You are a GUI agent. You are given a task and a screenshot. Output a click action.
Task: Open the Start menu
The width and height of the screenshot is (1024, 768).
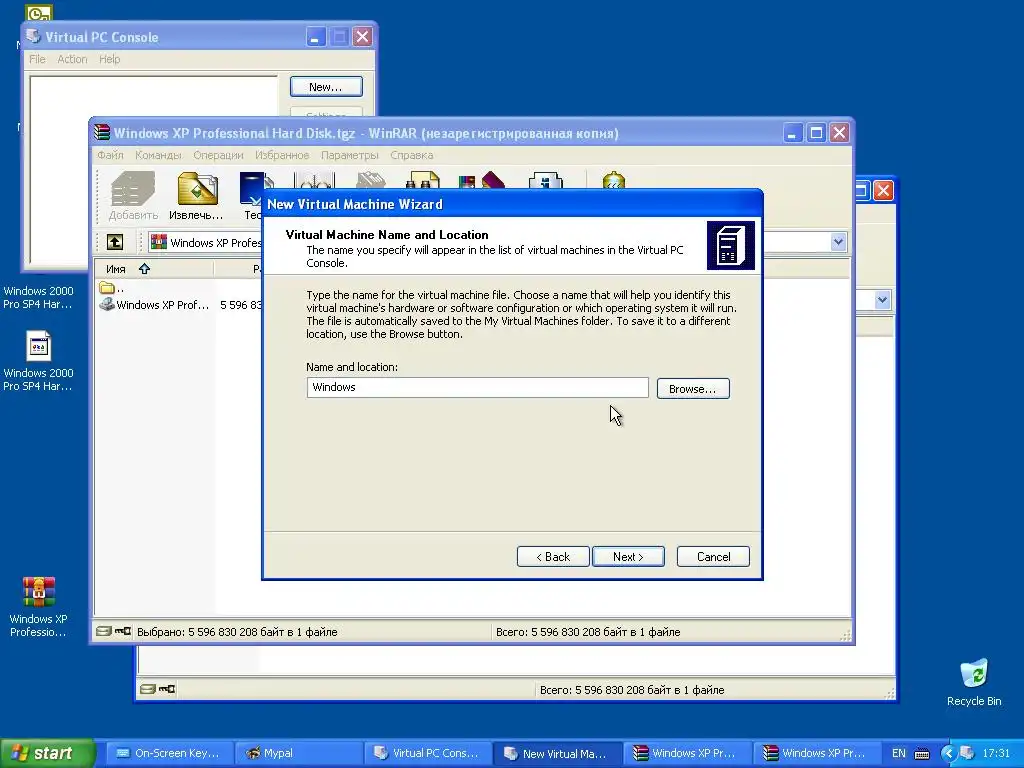point(47,753)
